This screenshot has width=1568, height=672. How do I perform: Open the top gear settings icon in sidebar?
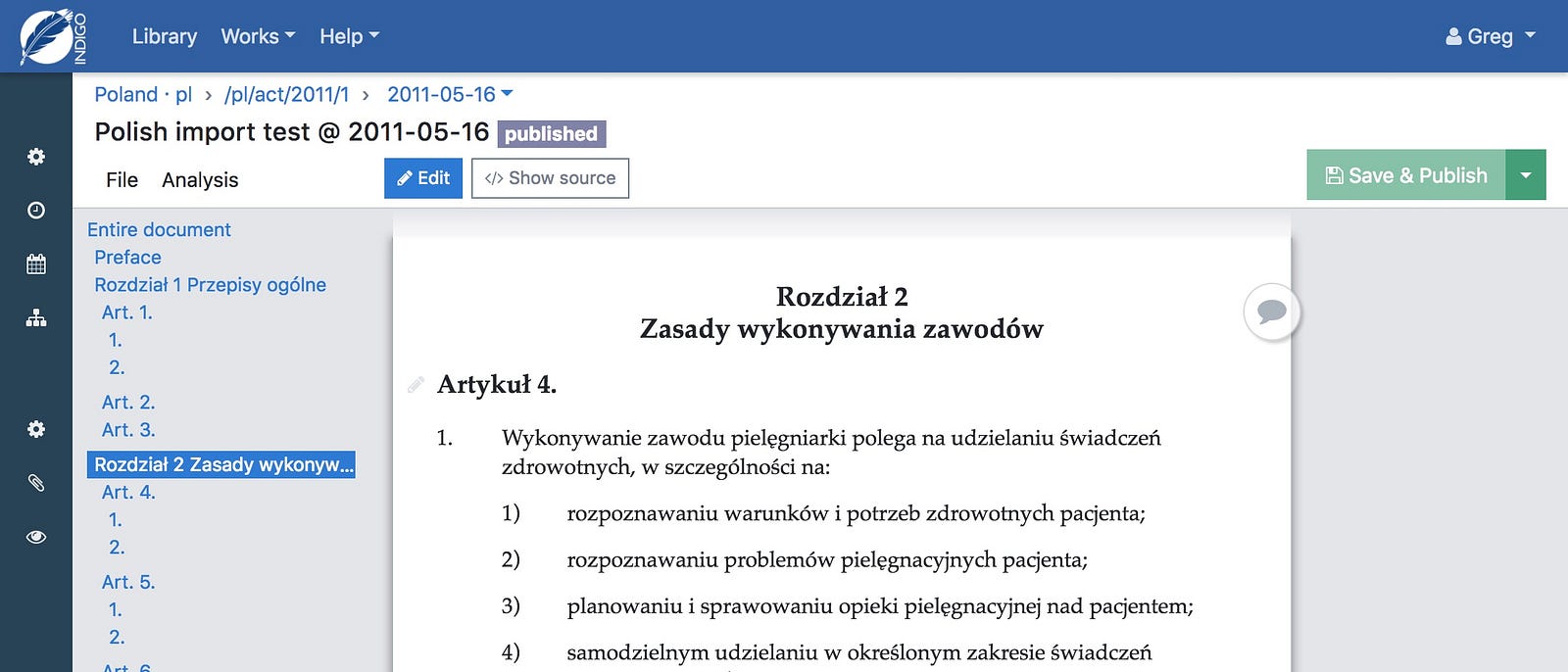click(x=36, y=157)
